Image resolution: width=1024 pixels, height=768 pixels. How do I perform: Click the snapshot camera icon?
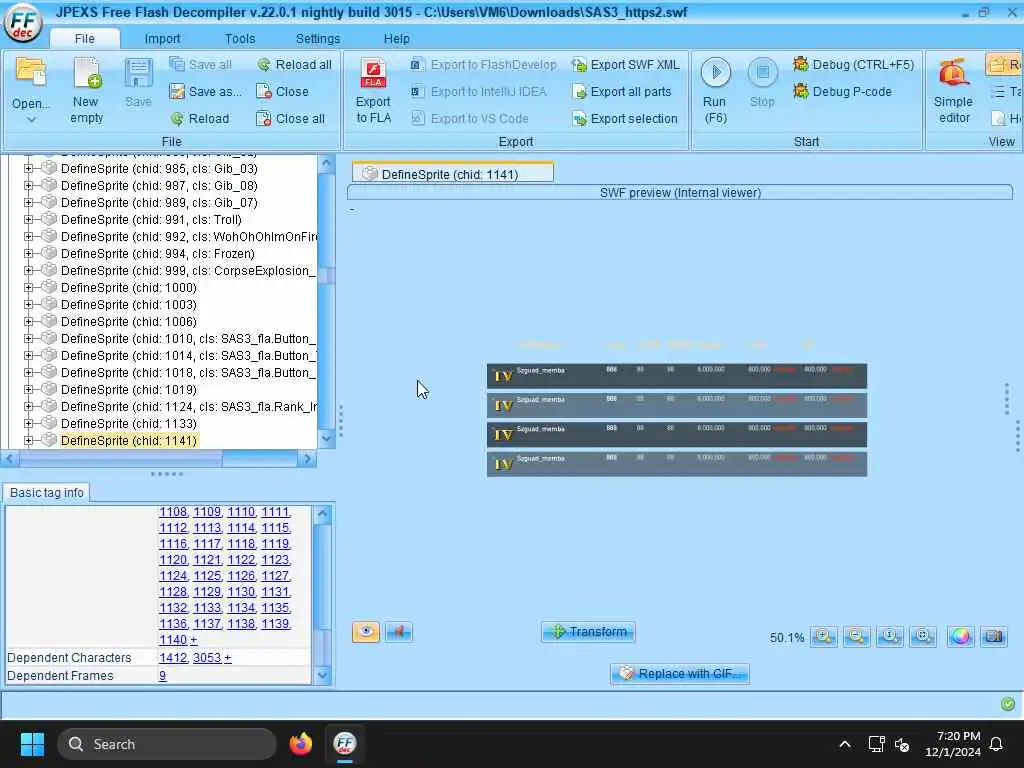[x=993, y=637]
